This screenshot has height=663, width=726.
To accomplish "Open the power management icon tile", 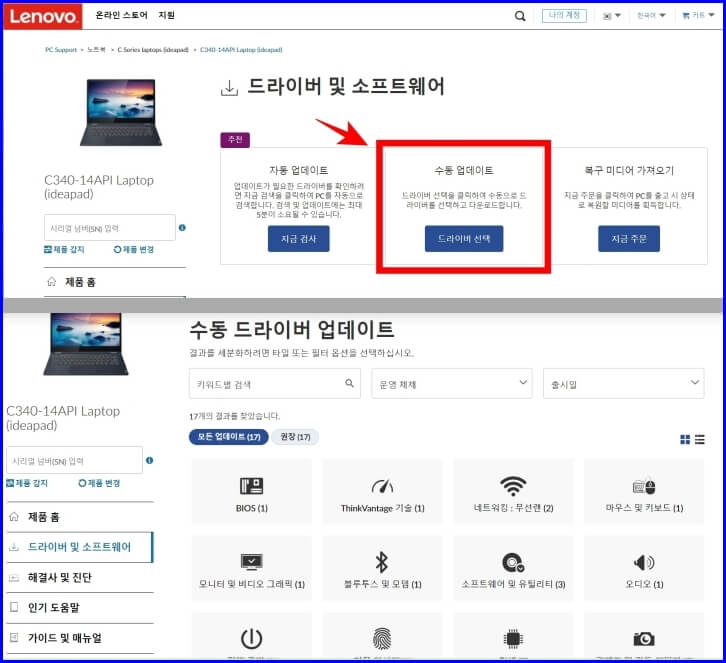I will tap(252, 637).
